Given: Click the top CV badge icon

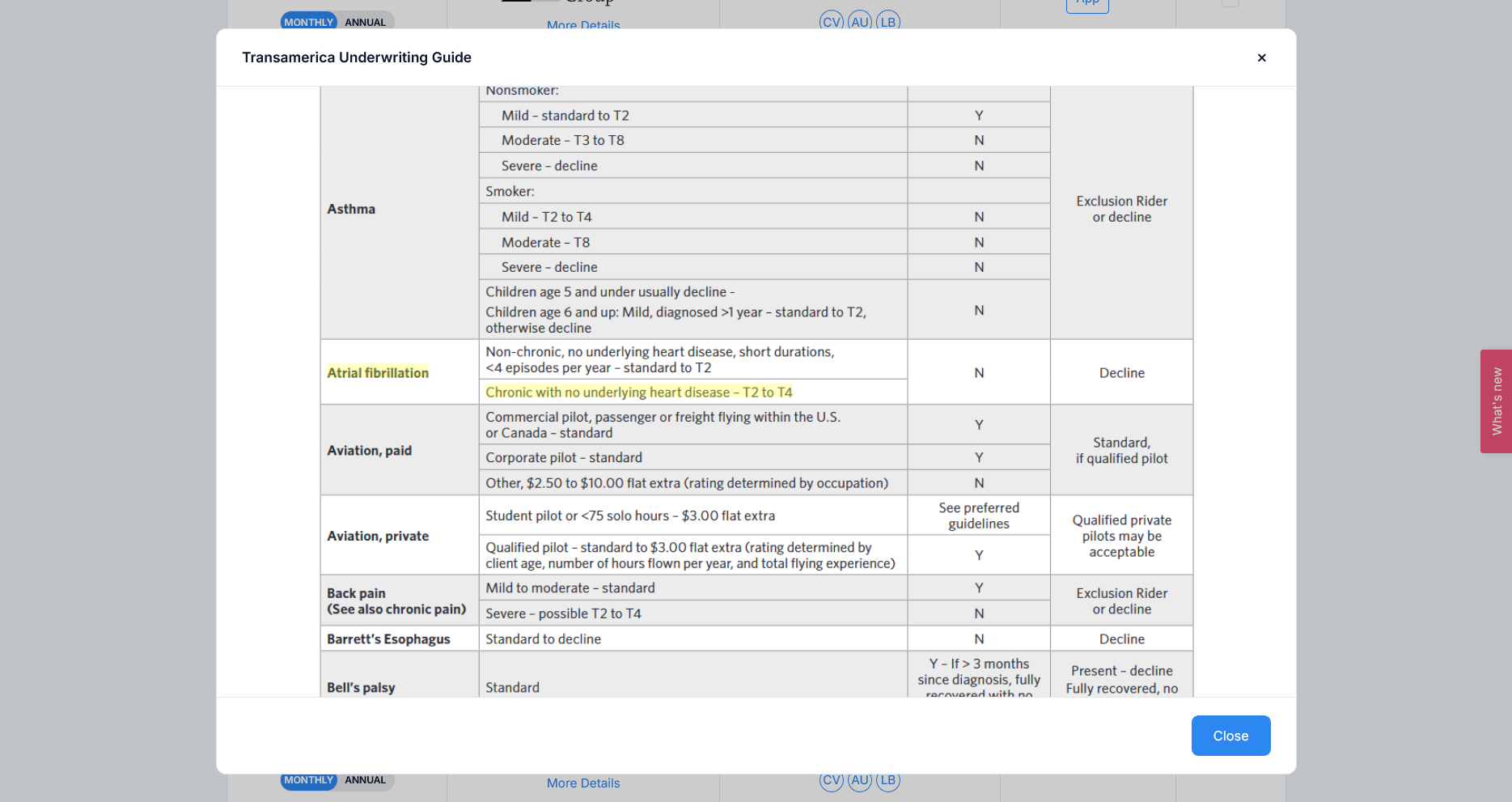Looking at the screenshot, I should [832, 21].
